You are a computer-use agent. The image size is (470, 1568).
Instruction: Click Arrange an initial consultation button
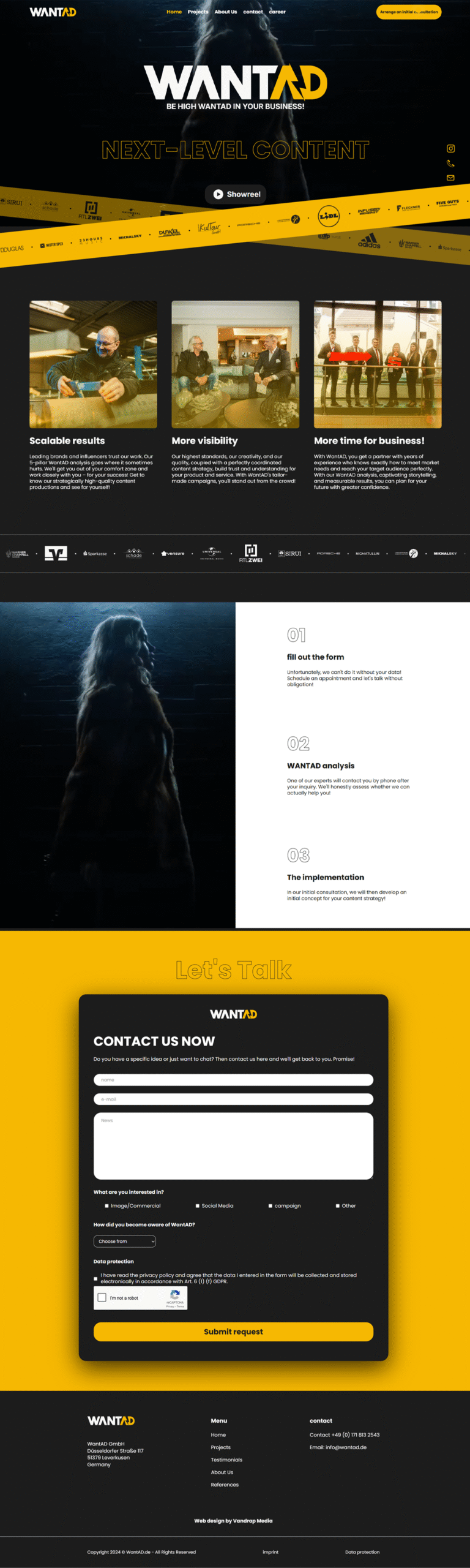408,12
